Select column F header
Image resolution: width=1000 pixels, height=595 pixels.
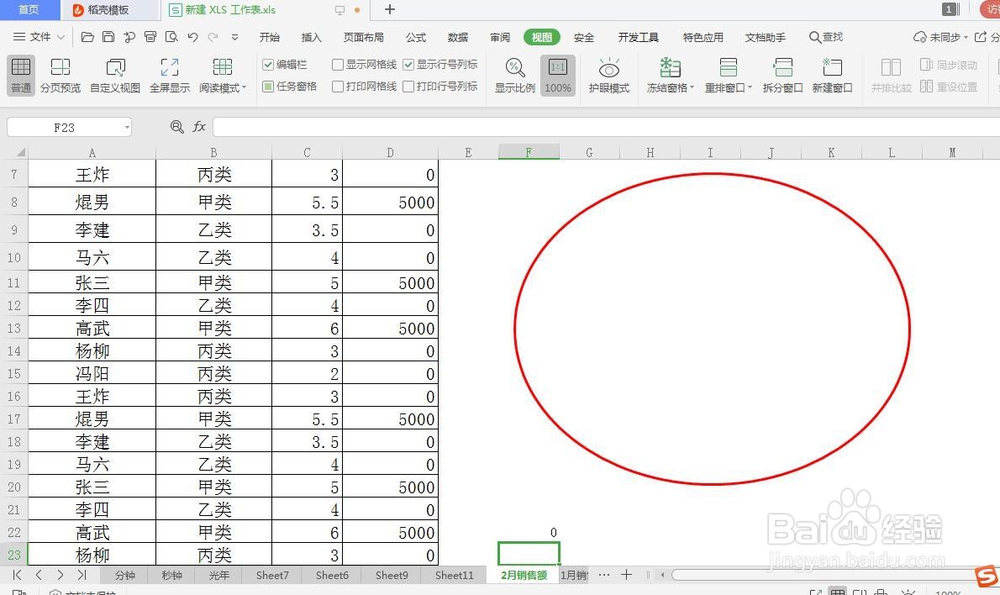pyautogui.click(x=529, y=152)
